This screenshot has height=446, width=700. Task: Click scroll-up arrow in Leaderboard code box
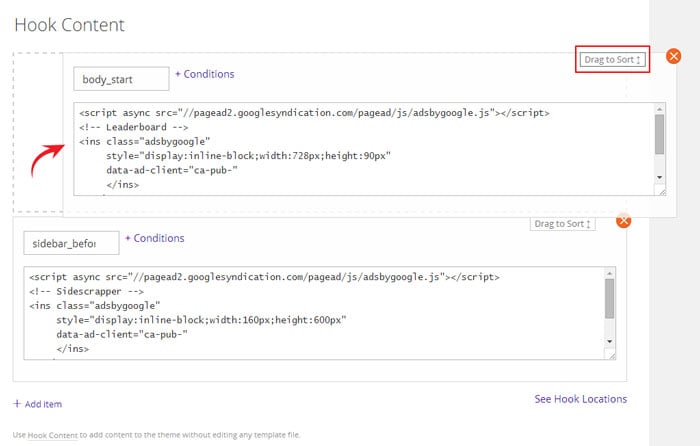click(x=659, y=108)
